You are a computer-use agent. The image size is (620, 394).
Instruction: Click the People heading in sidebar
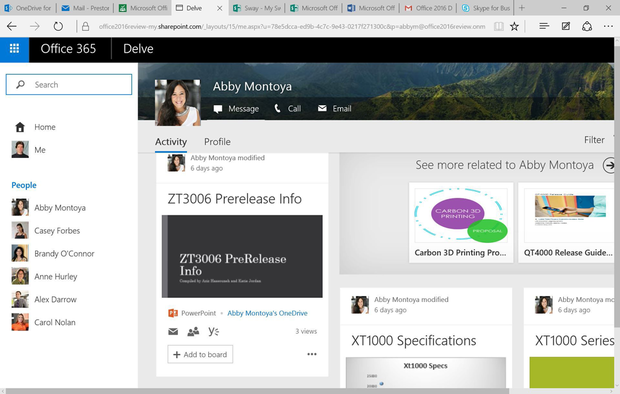coord(24,185)
